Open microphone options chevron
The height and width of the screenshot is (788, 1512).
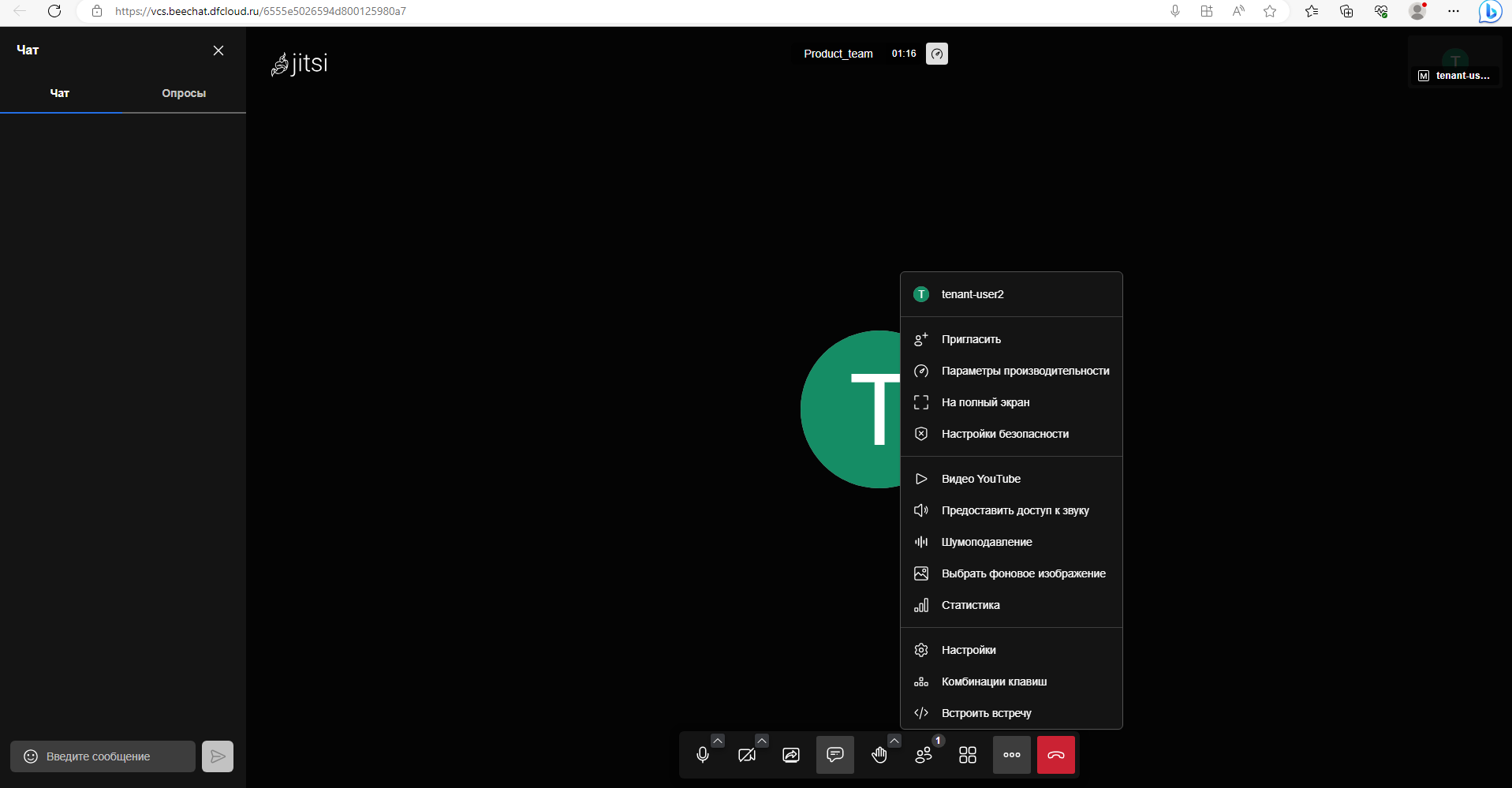click(718, 741)
